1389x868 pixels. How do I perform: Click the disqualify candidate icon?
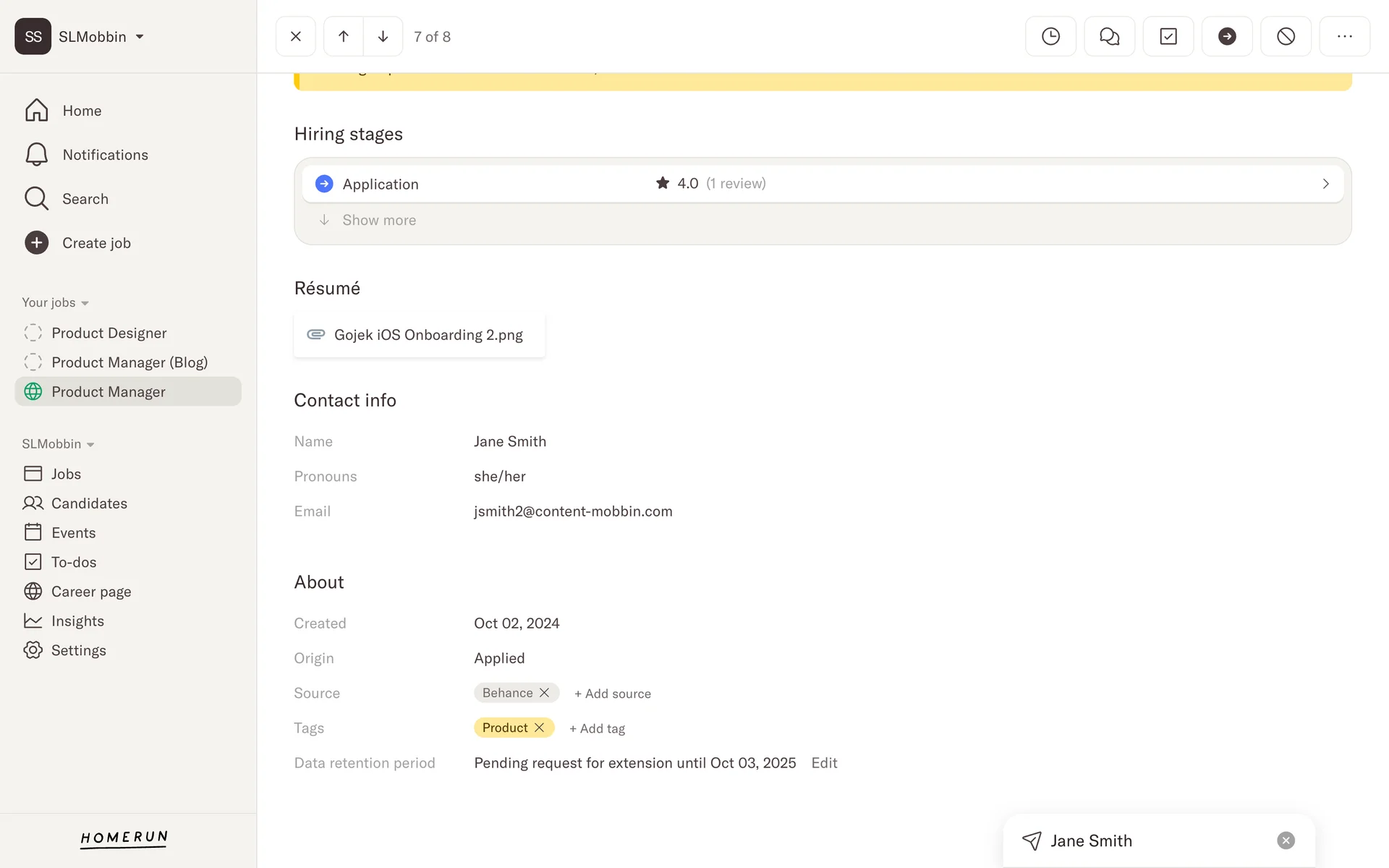[1286, 36]
